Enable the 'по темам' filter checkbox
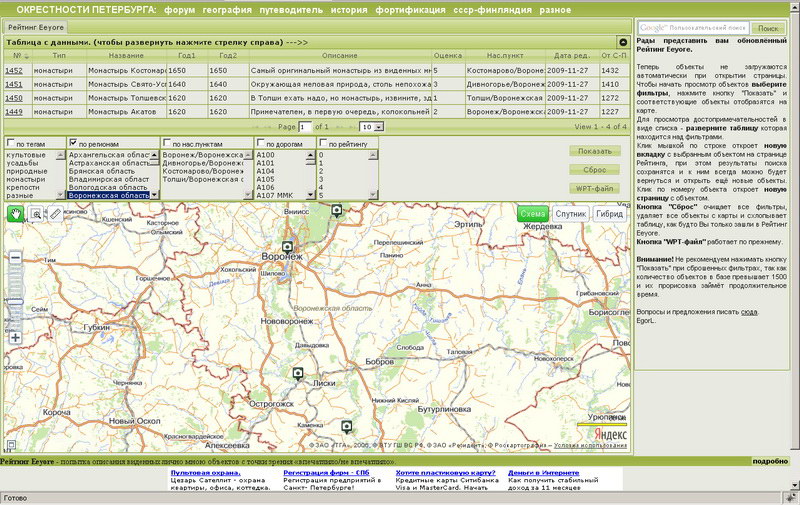This screenshot has width=800, height=505. [11, 144]
